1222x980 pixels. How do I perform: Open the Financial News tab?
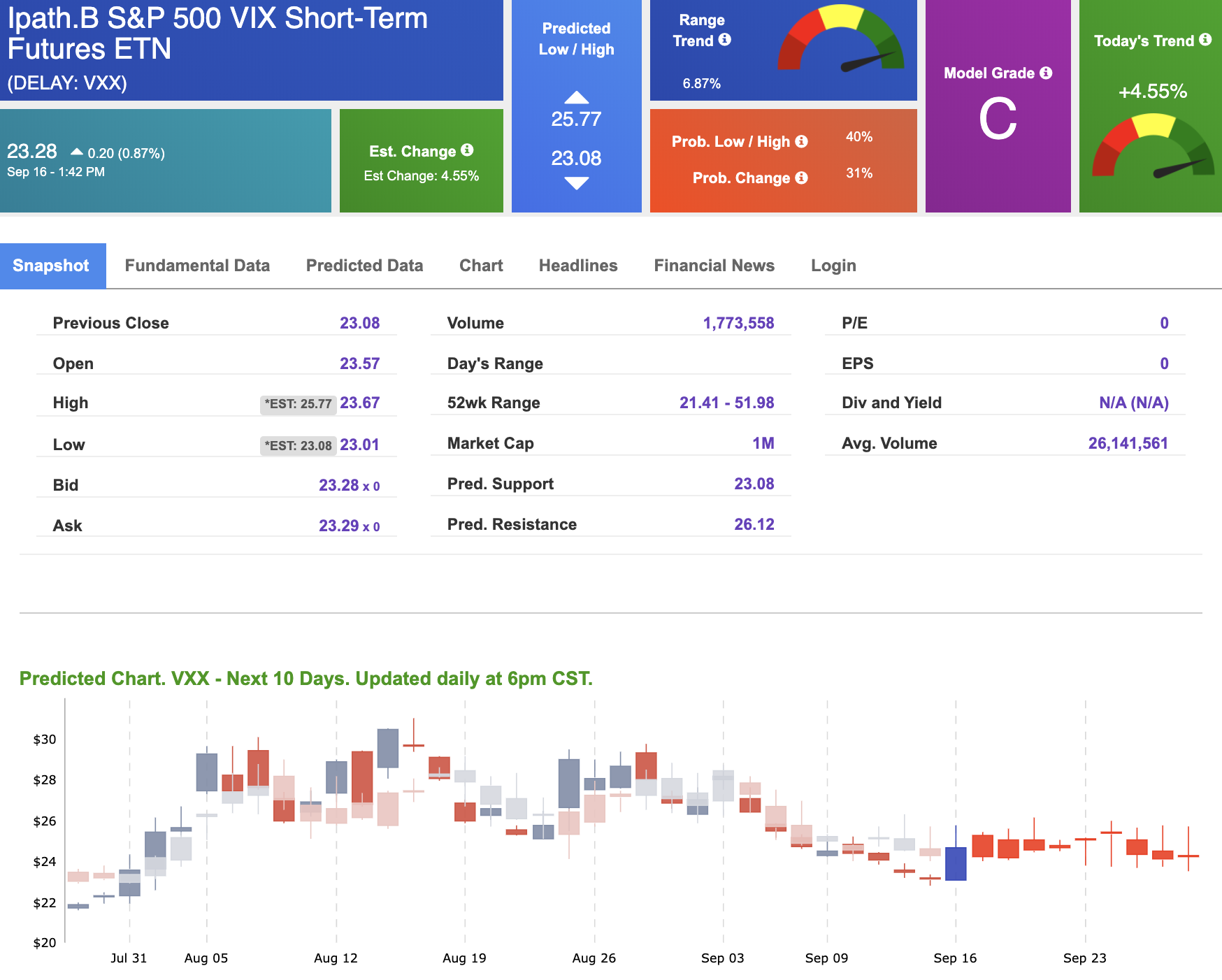click(x=714, y=266)
